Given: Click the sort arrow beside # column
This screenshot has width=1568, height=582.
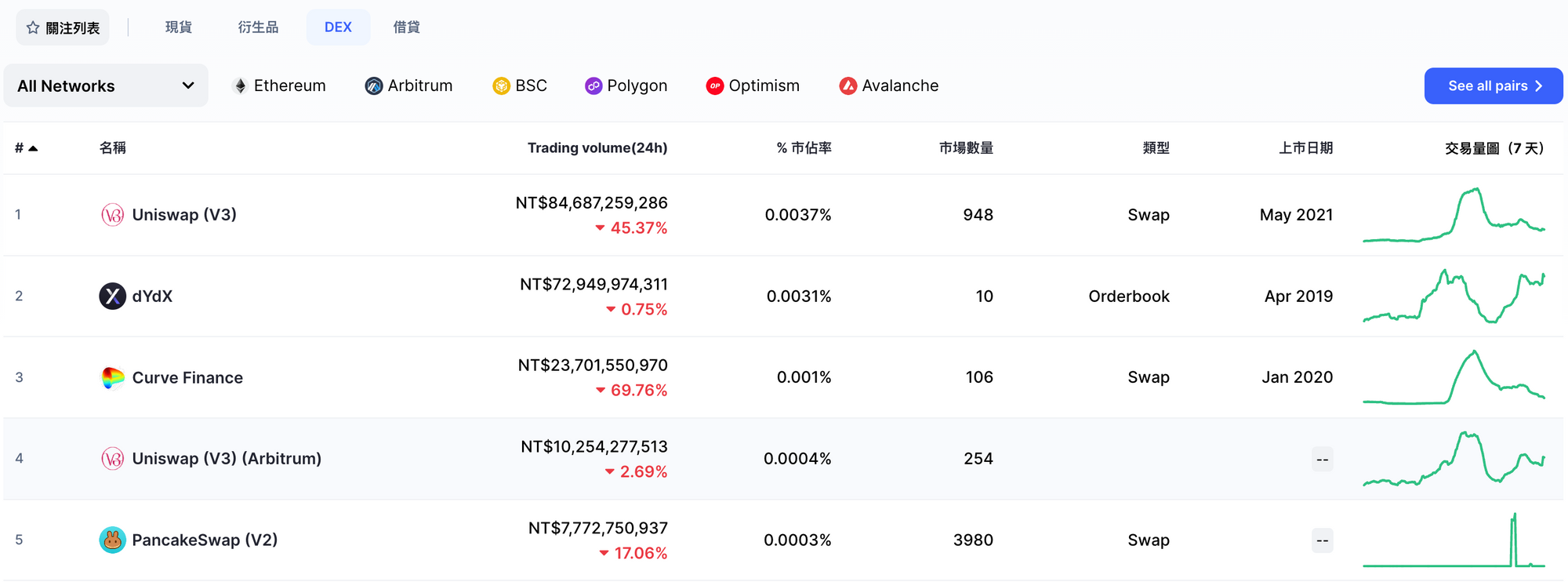Looking at the screenshot, I should (33, 148).
